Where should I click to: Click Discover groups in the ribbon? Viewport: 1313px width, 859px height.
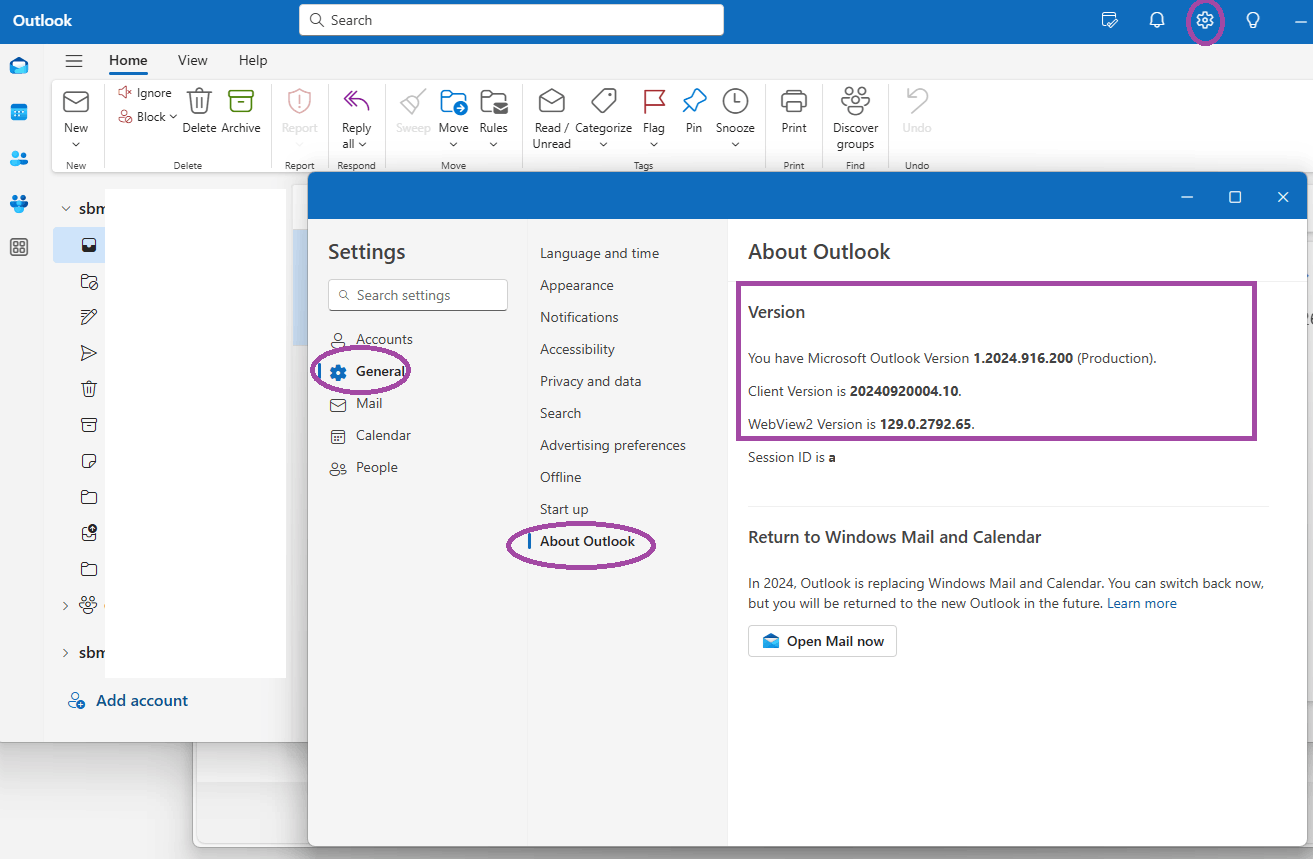856,118
